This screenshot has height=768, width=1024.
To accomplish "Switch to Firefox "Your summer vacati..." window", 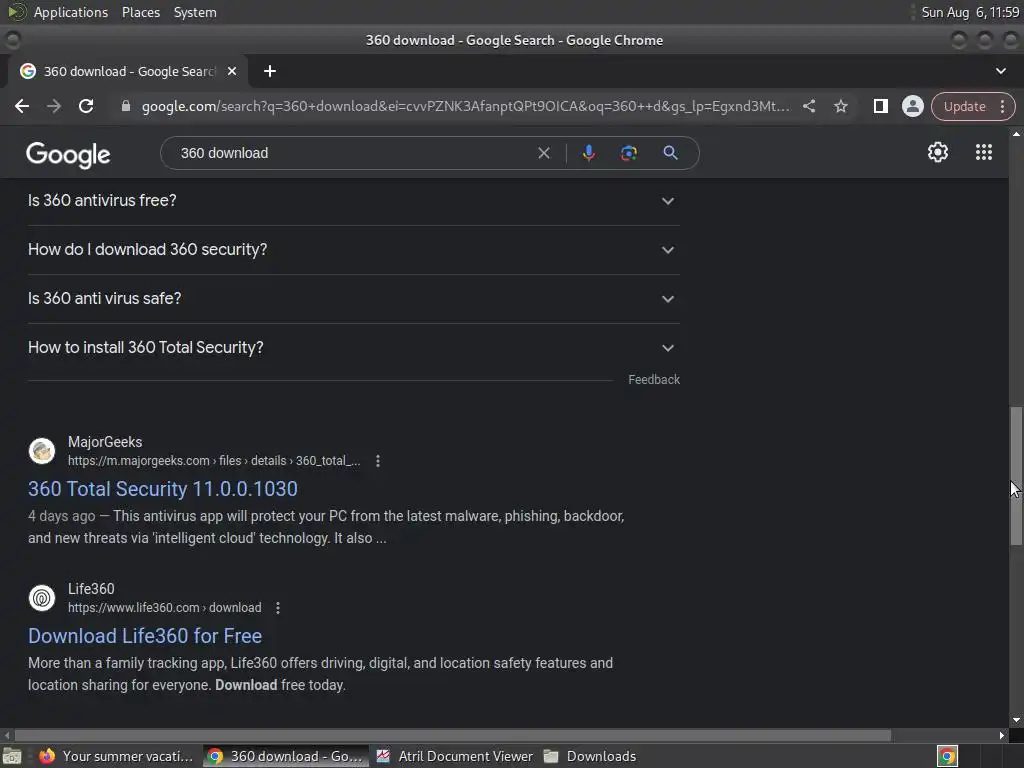I will (x=116, y=756).
